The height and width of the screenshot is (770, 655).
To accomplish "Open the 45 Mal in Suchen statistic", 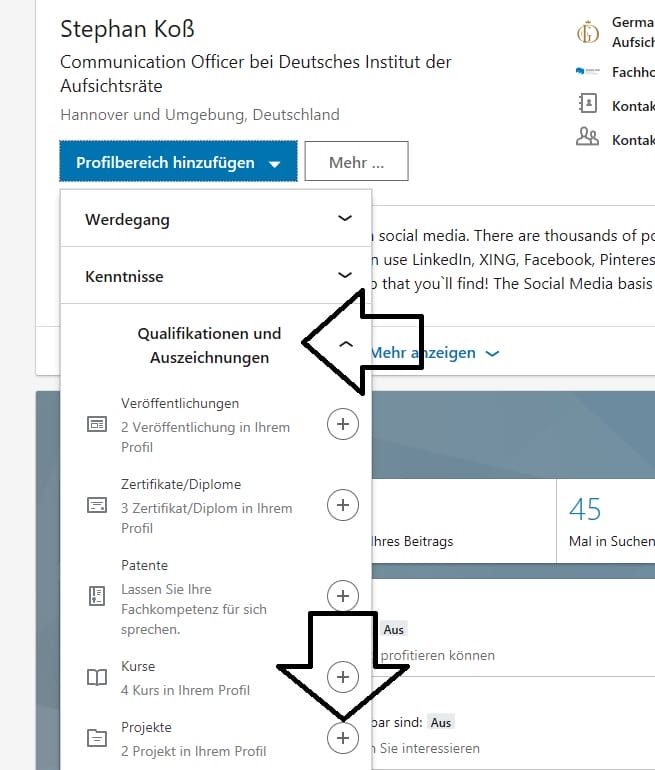I will [605, 521].
